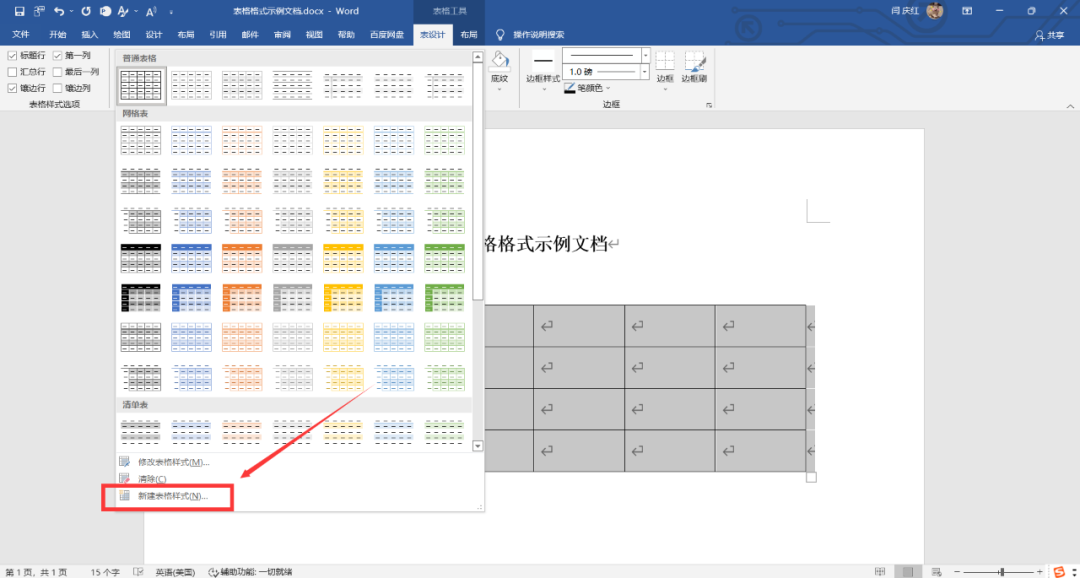Activate the Border Painter (边框刷) tool
Image resolution: width=1080 pixels, height=578 pixels.
click(694, 67)
